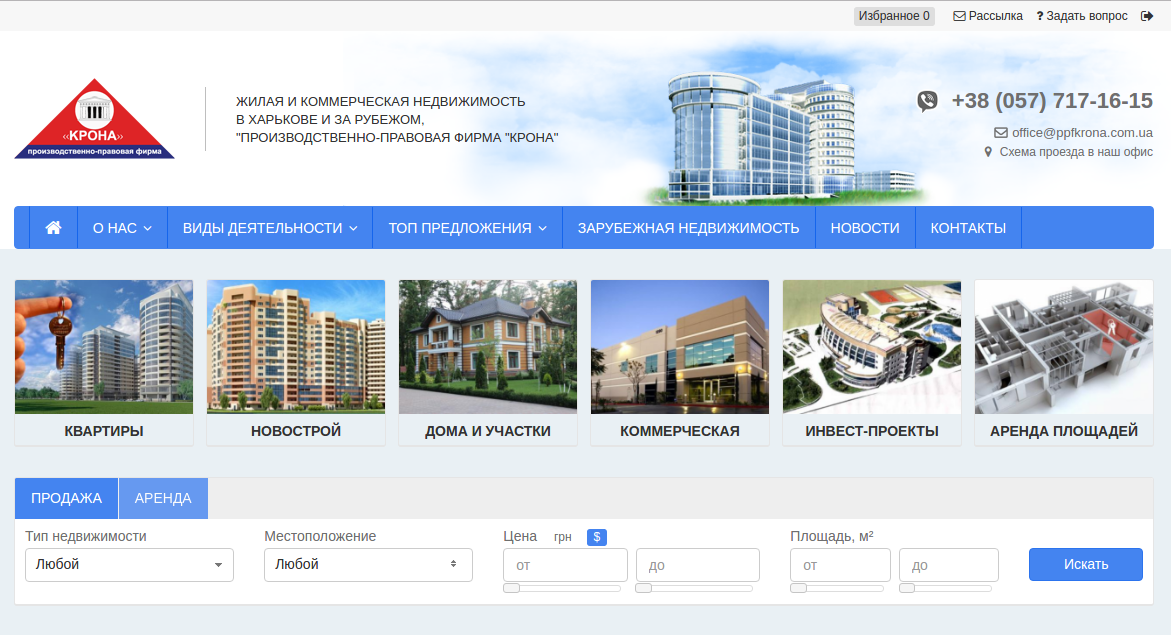Screen dimensions: 1171x635
Task: Expand the ТОП ПРЕДЛОЖЕНИЯ menu
Action: (468, 228)
